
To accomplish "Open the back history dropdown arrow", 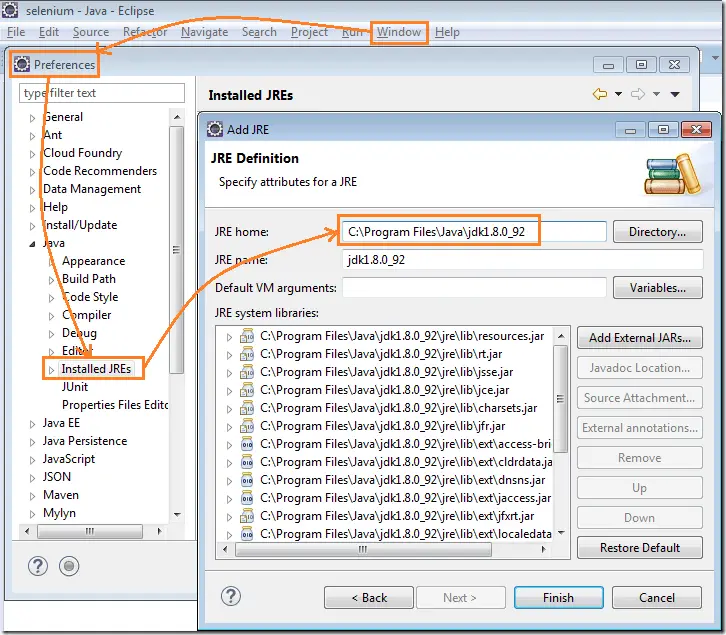I will pyautogui.click(x=618, y=94).
